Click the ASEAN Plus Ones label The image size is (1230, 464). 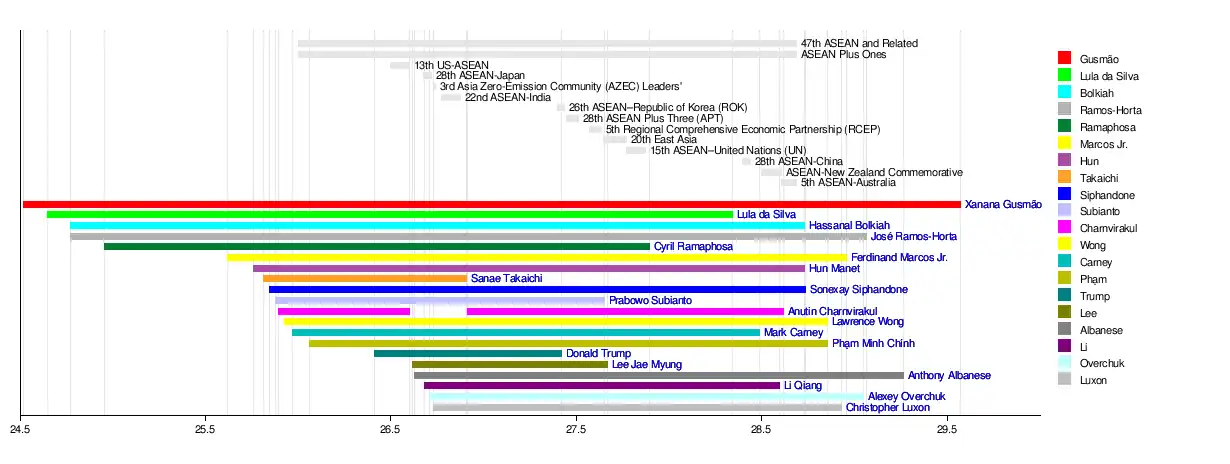[844, 54]
